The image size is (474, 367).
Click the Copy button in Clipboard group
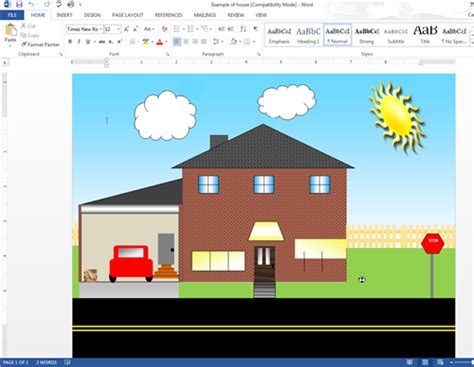tap(30, 35)
